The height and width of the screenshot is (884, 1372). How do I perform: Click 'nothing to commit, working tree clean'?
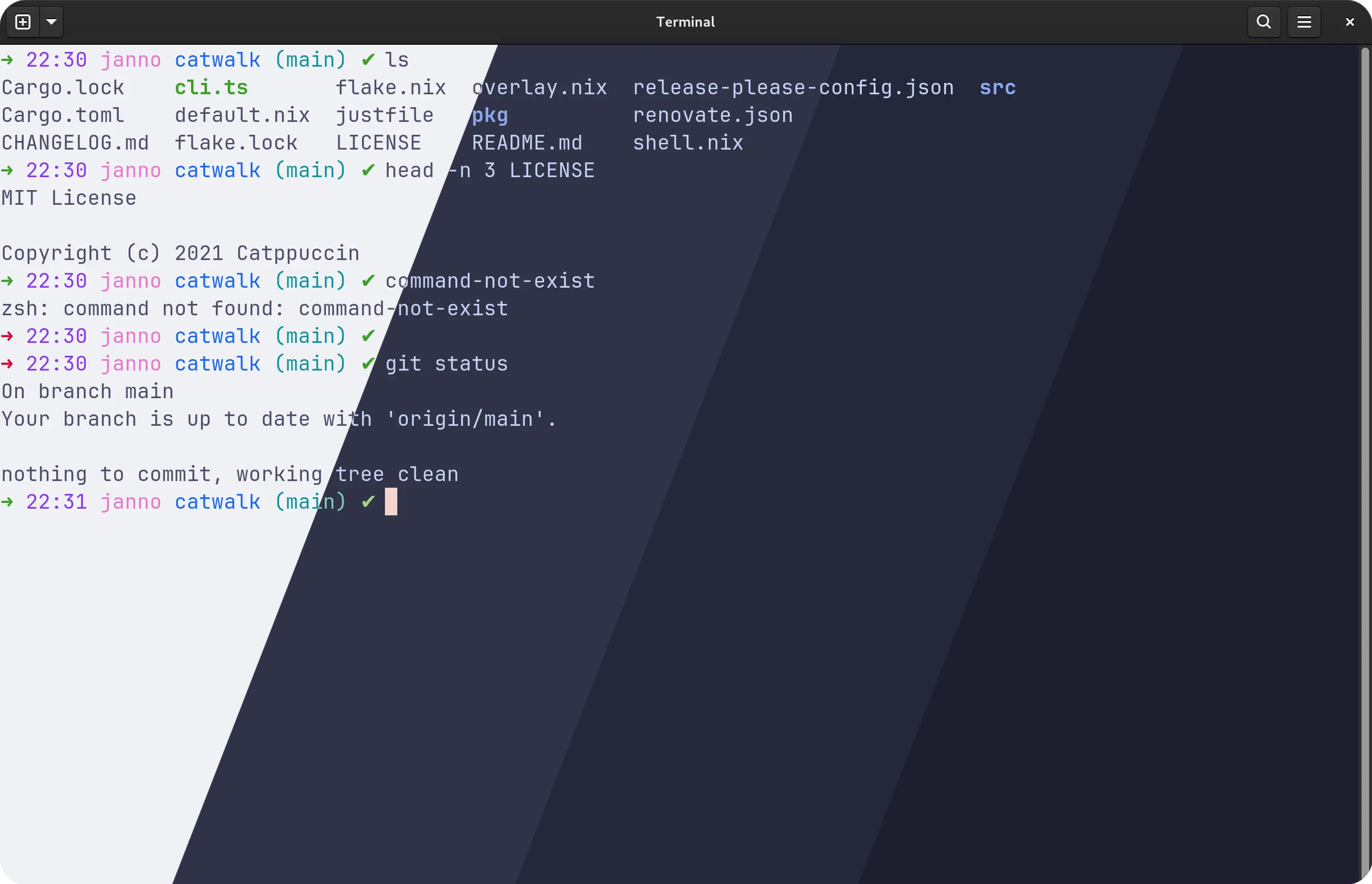click(230, 474)
